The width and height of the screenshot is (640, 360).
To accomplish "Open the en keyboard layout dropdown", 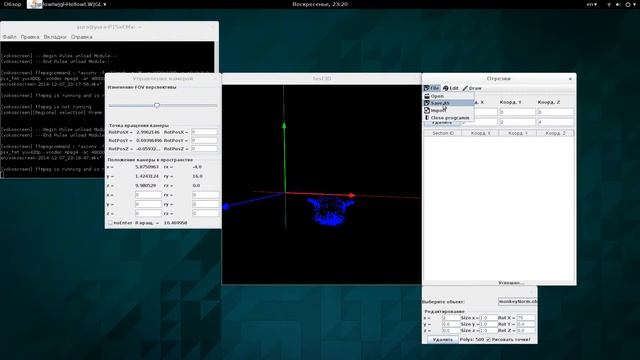I will (x=592, y=4).
